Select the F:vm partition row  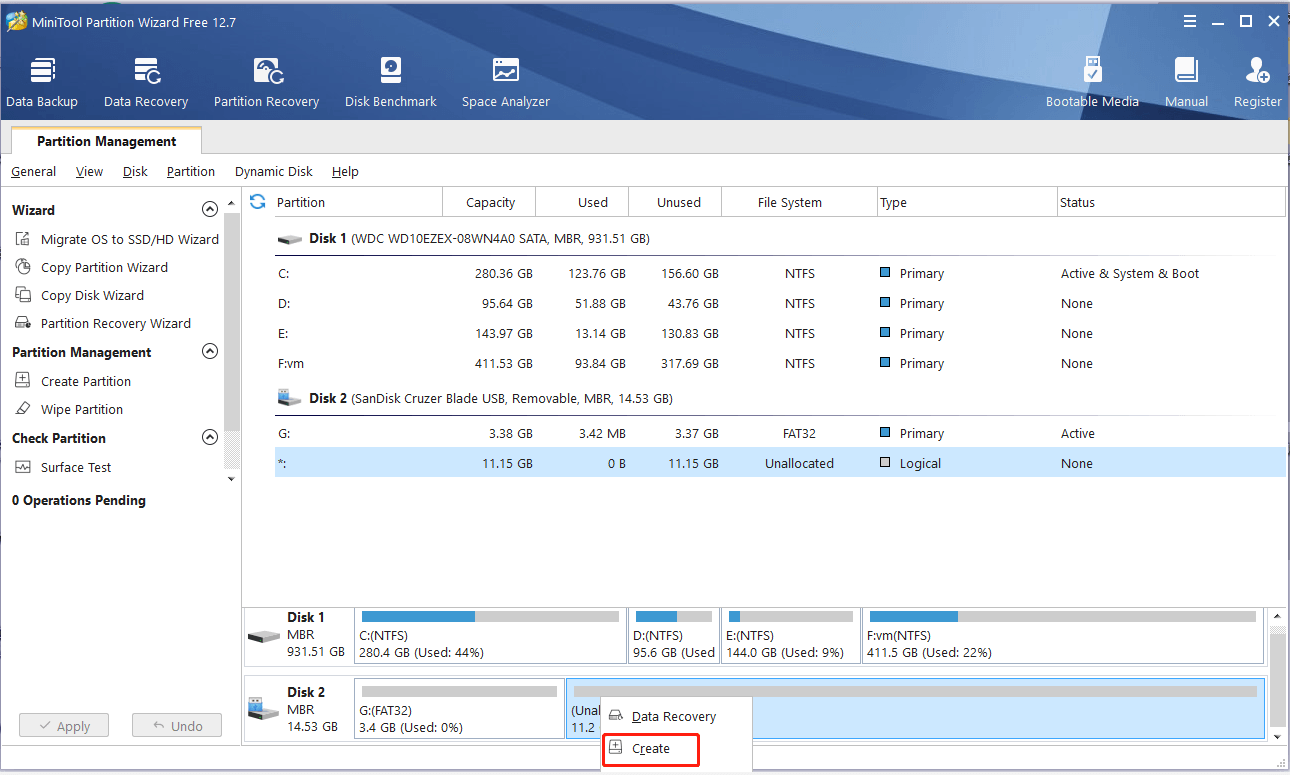pyautogui.click(x=780, y=363)
